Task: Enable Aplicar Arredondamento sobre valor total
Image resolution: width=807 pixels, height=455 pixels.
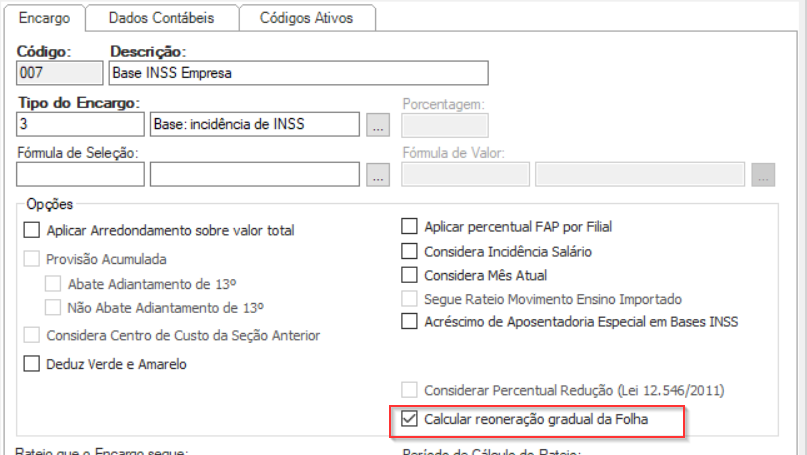Action: [x=31, y=231]
